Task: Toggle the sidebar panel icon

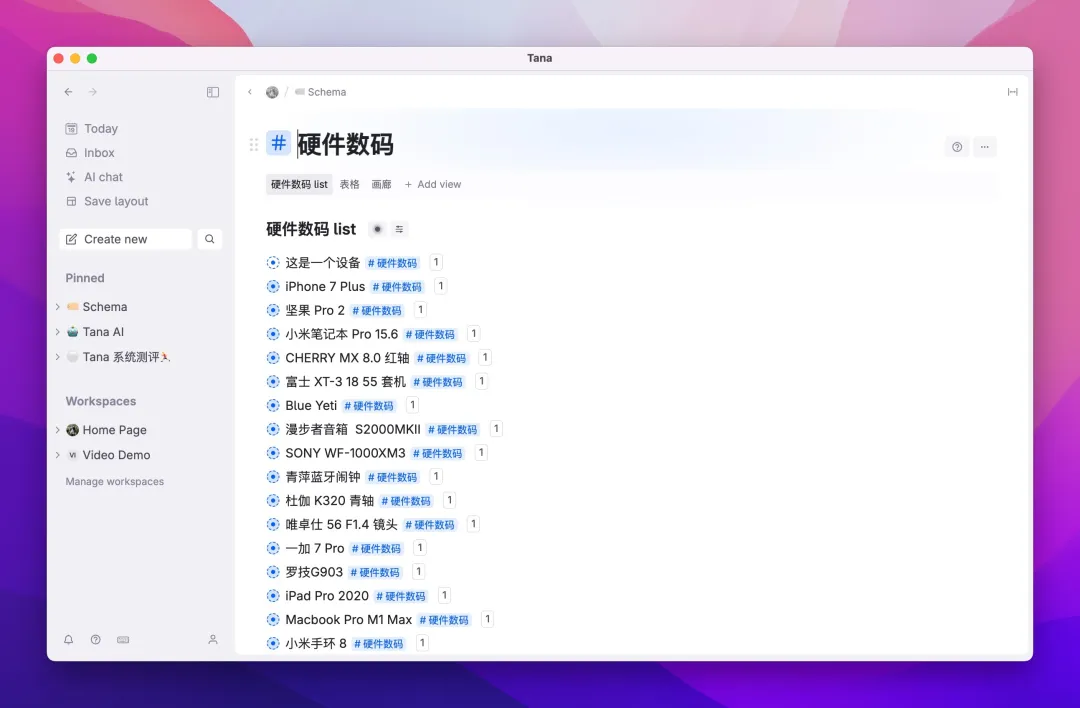Action: (213, 92)
